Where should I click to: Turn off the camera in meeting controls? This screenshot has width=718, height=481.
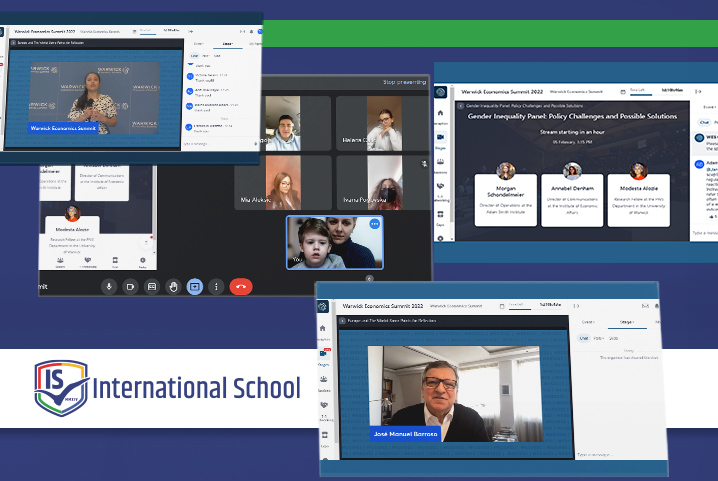point(130,286)
